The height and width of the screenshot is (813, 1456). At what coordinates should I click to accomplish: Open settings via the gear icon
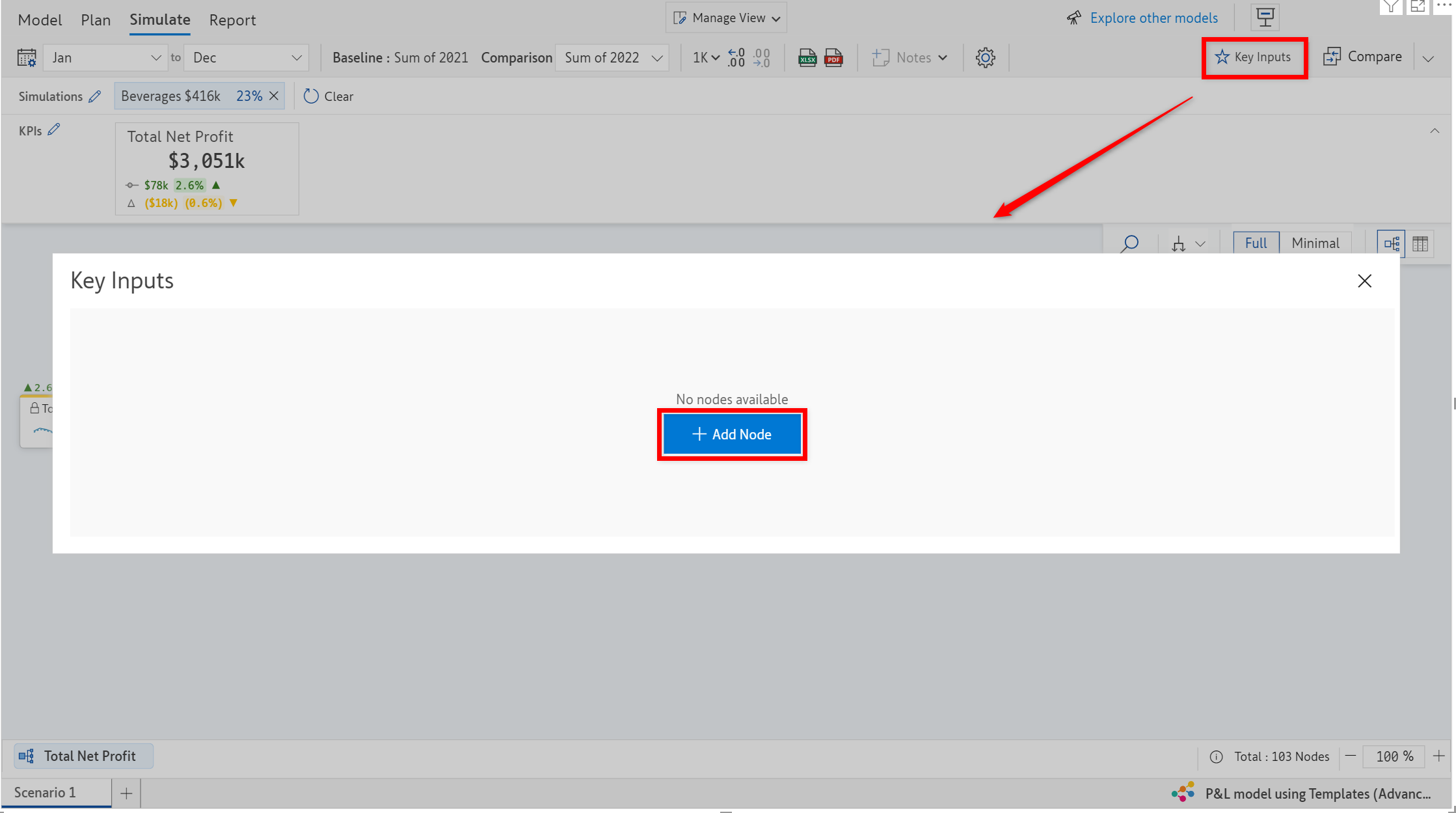click(985, 57)
